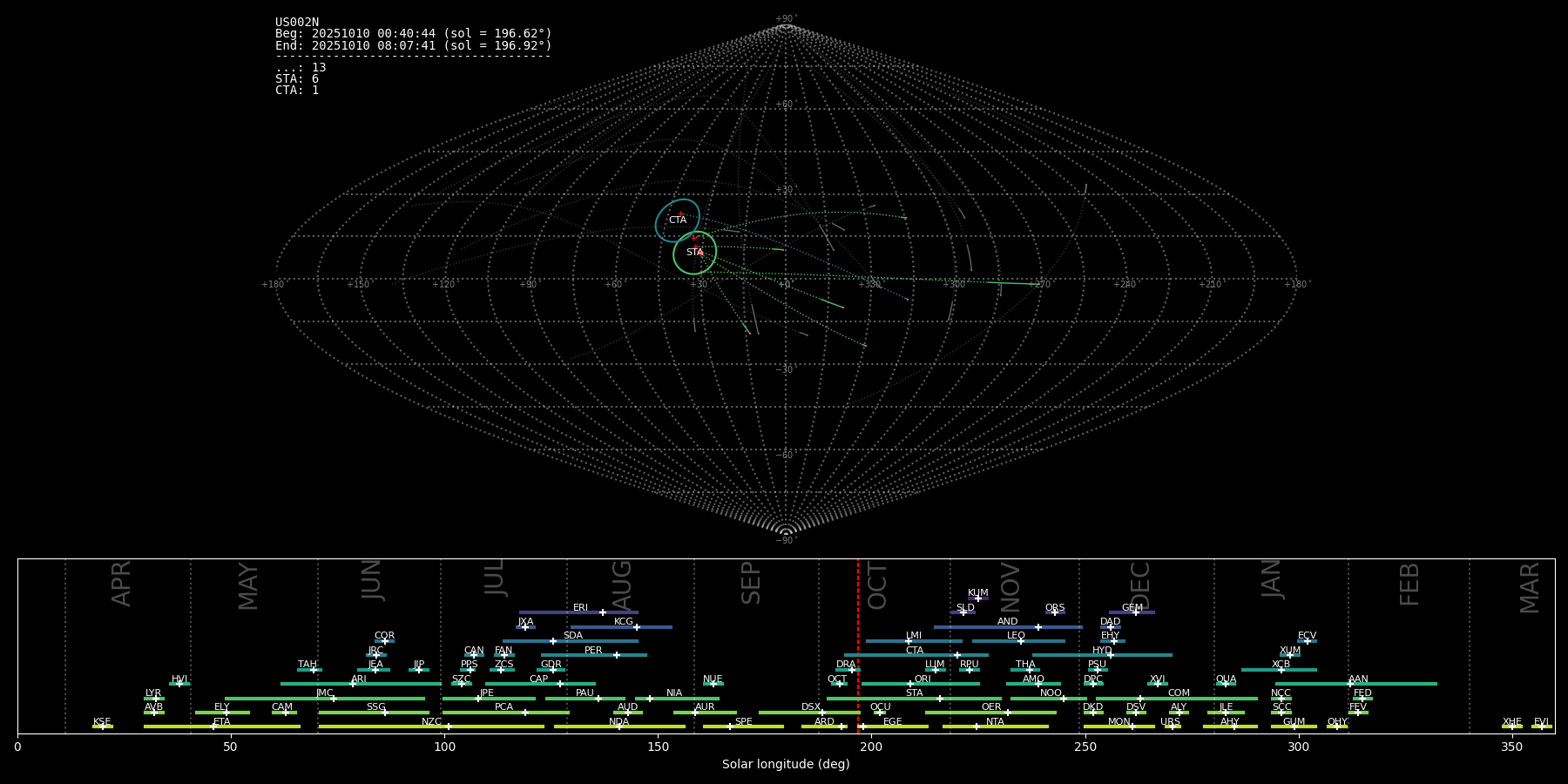
Task: Select the PER shower label in timeline
Action: pos(593,651)
